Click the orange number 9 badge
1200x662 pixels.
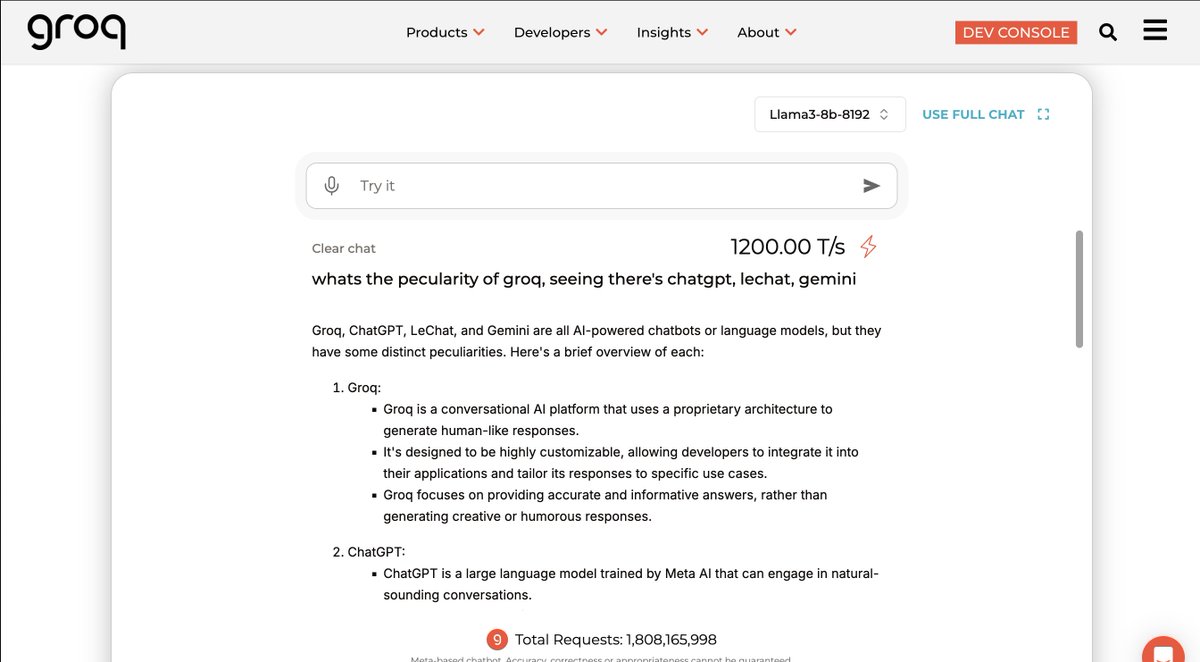click(x=497, y=640)
